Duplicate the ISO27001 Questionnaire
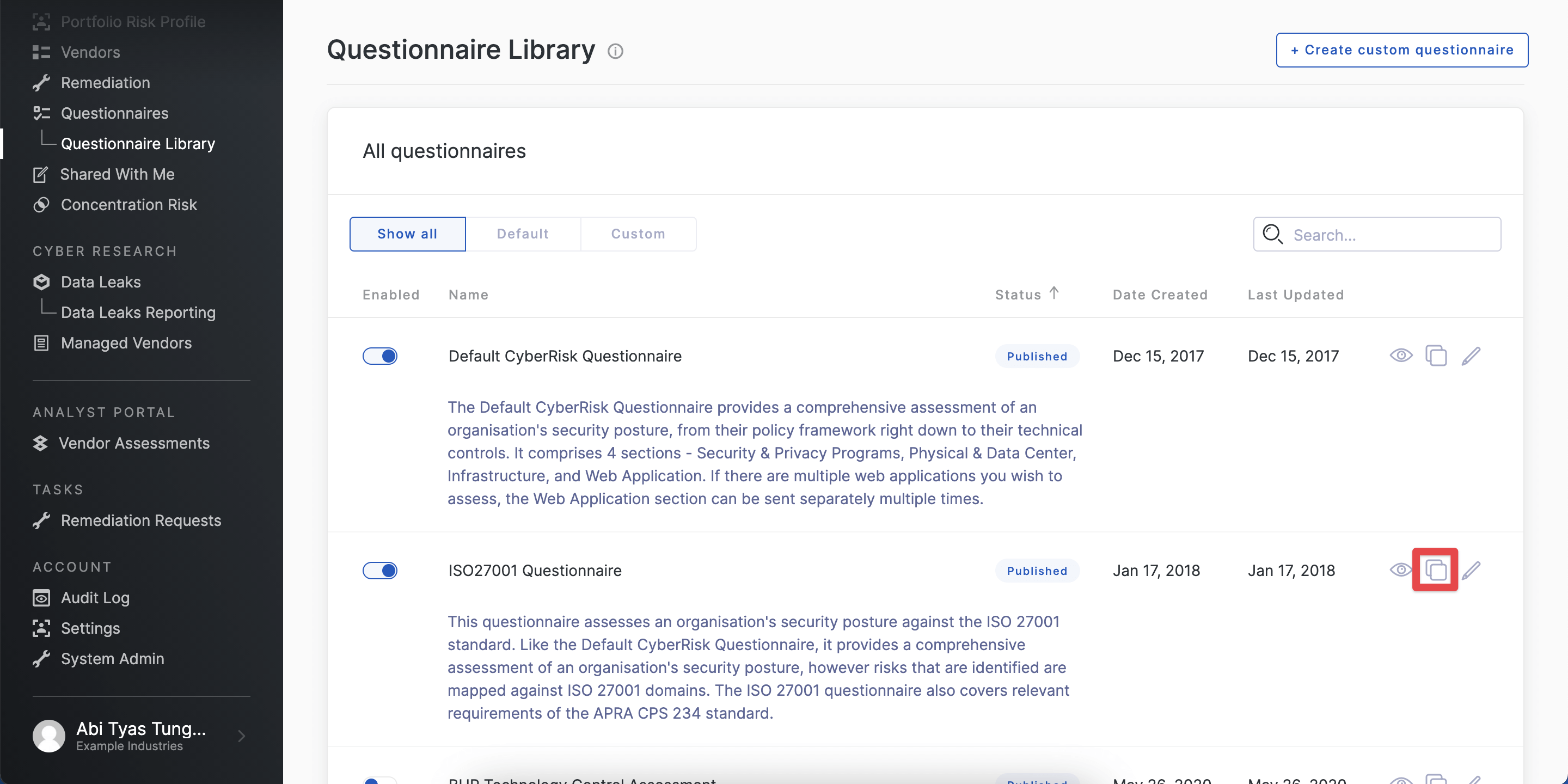The image size is (1568, 784). pos(1435,569)
